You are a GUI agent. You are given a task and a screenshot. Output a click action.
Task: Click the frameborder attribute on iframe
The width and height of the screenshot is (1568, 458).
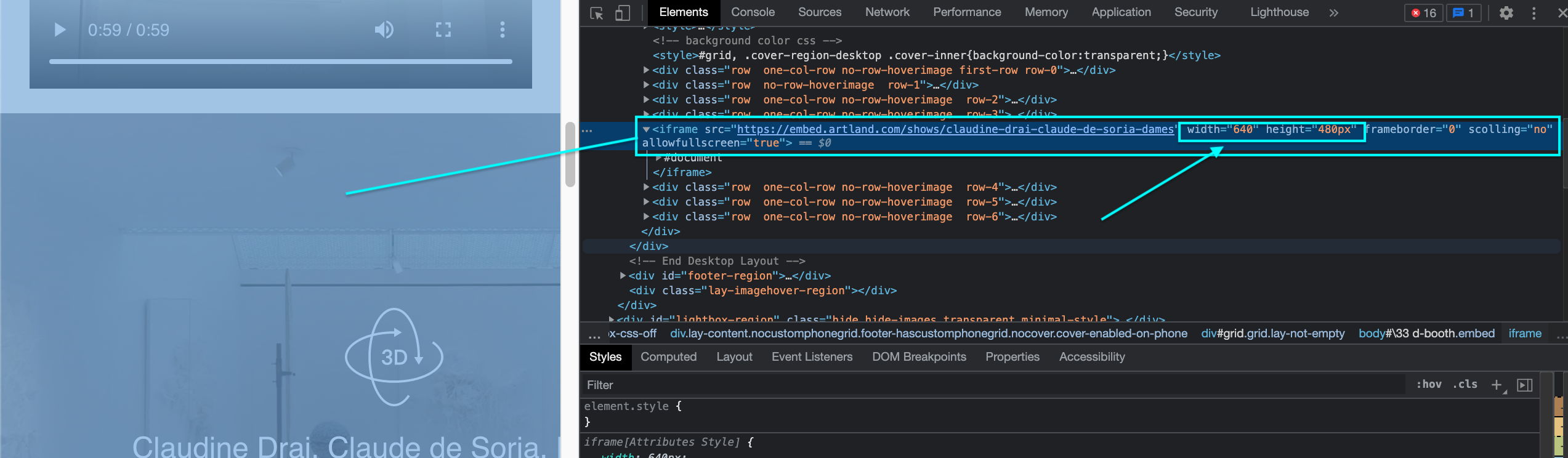click(x=1413, y=129)
